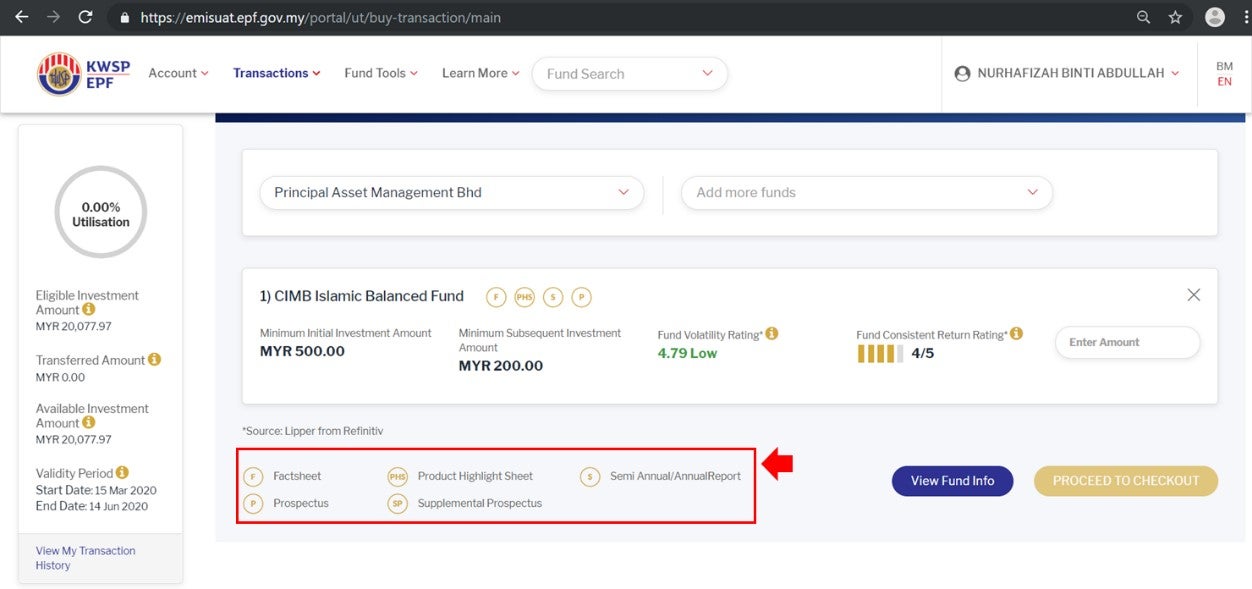The image size is (1252, 589).
Task: Open the Learn More menu
Action: click(x=481, y=73)
